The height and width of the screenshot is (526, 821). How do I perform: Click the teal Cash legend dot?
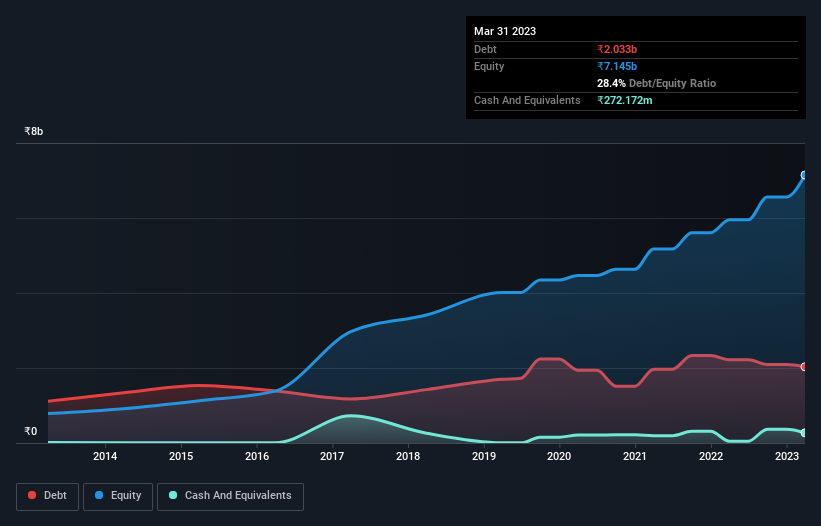[173, 495]
